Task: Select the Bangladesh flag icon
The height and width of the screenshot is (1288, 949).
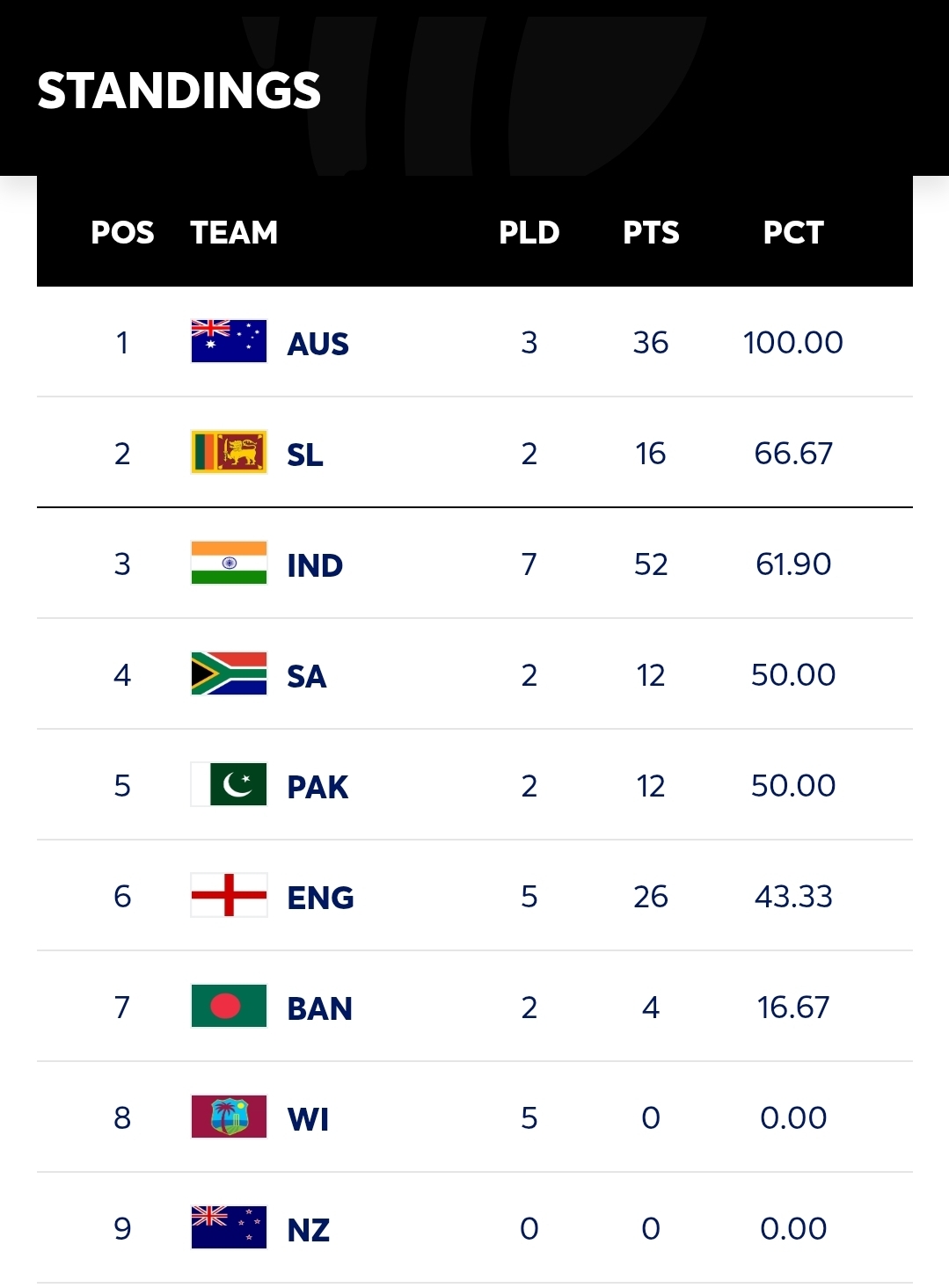Action: (229, 1006)
